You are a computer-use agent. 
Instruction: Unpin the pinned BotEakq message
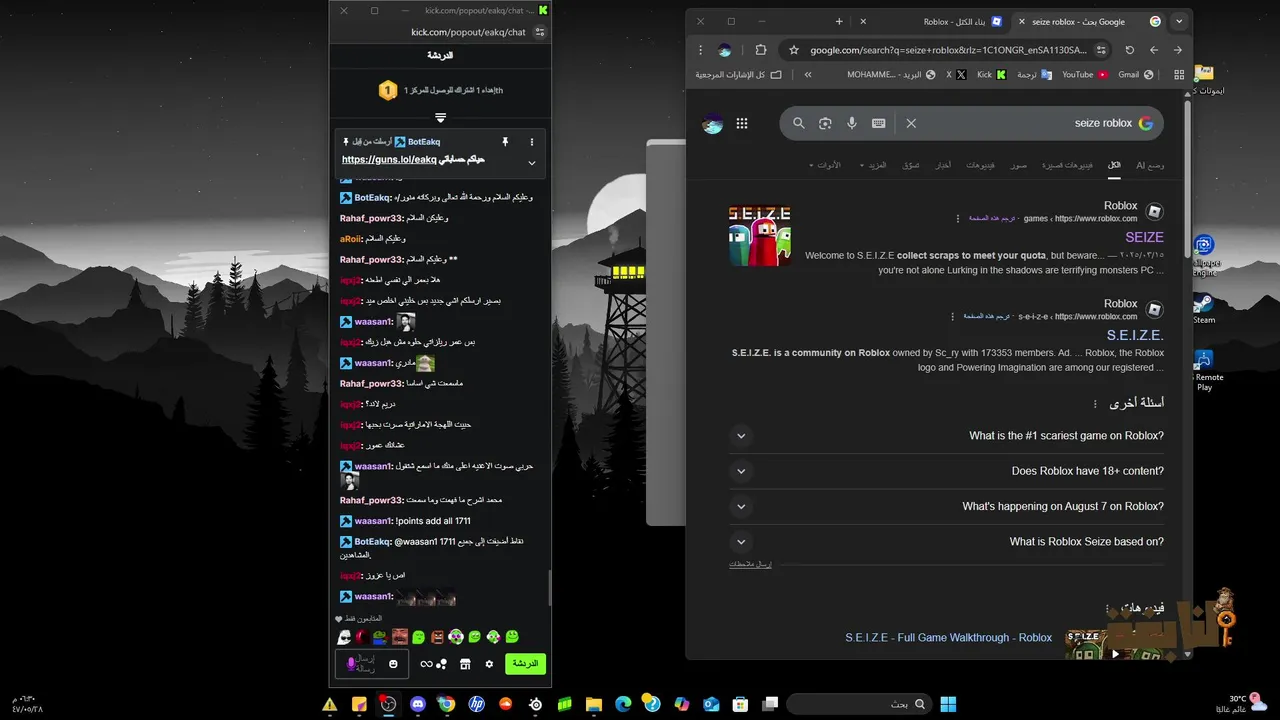click(505, 142)
